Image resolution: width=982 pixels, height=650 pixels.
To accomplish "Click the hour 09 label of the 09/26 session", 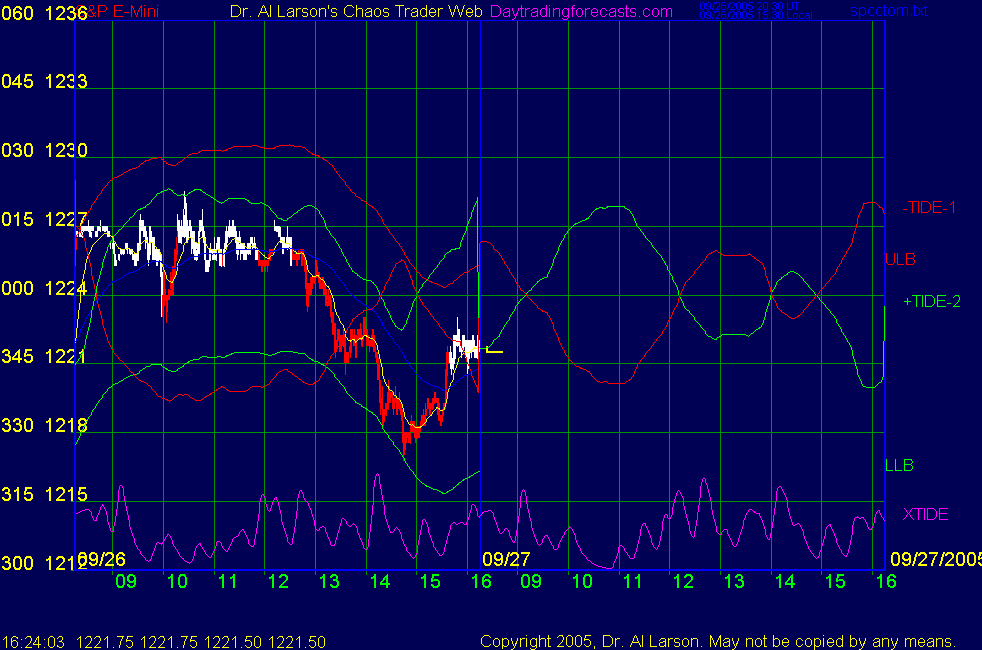I will coord(126,581).
